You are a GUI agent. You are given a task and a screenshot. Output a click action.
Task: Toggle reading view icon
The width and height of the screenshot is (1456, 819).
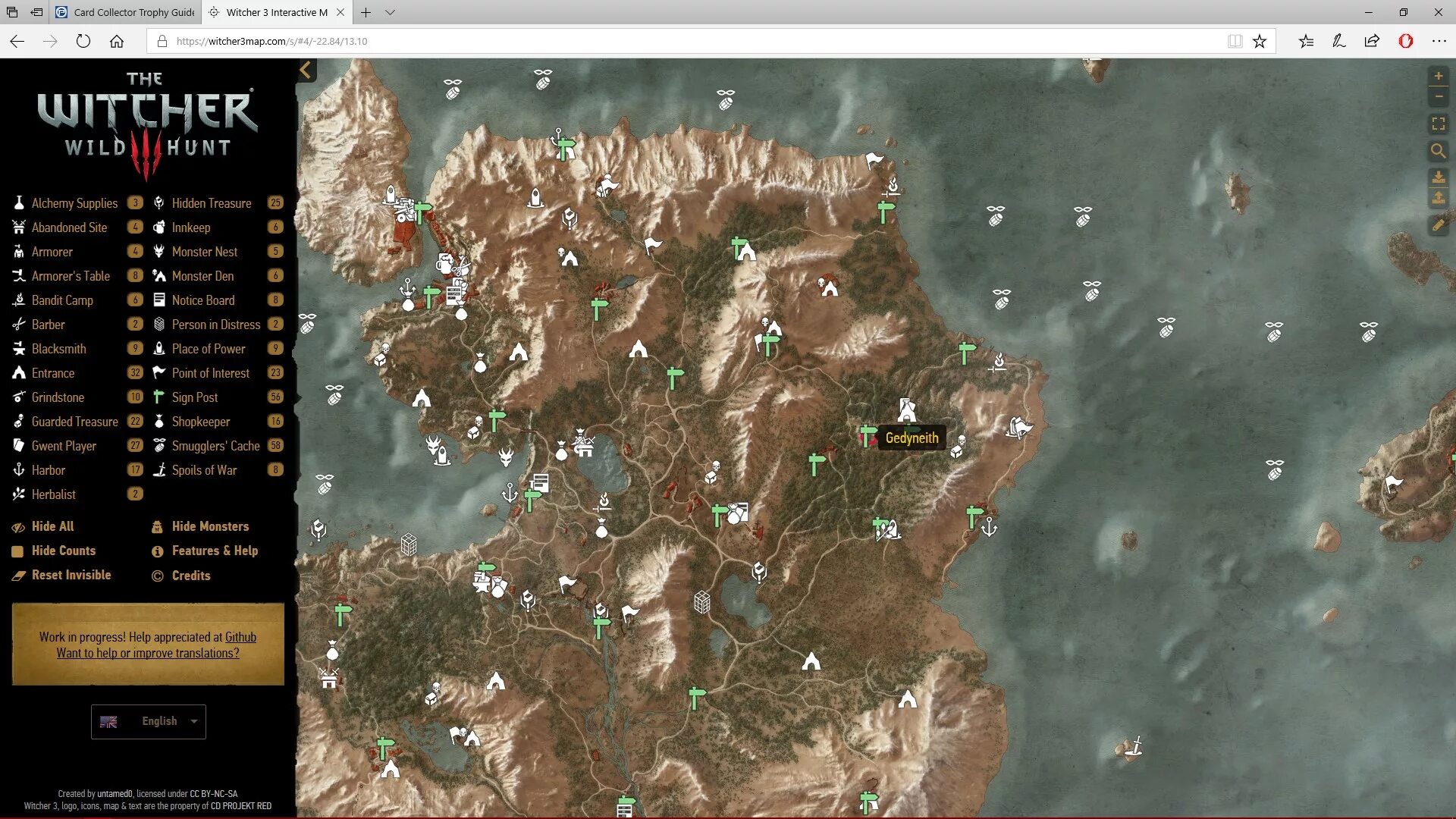pyautogui.click(x=1235, y=42)
